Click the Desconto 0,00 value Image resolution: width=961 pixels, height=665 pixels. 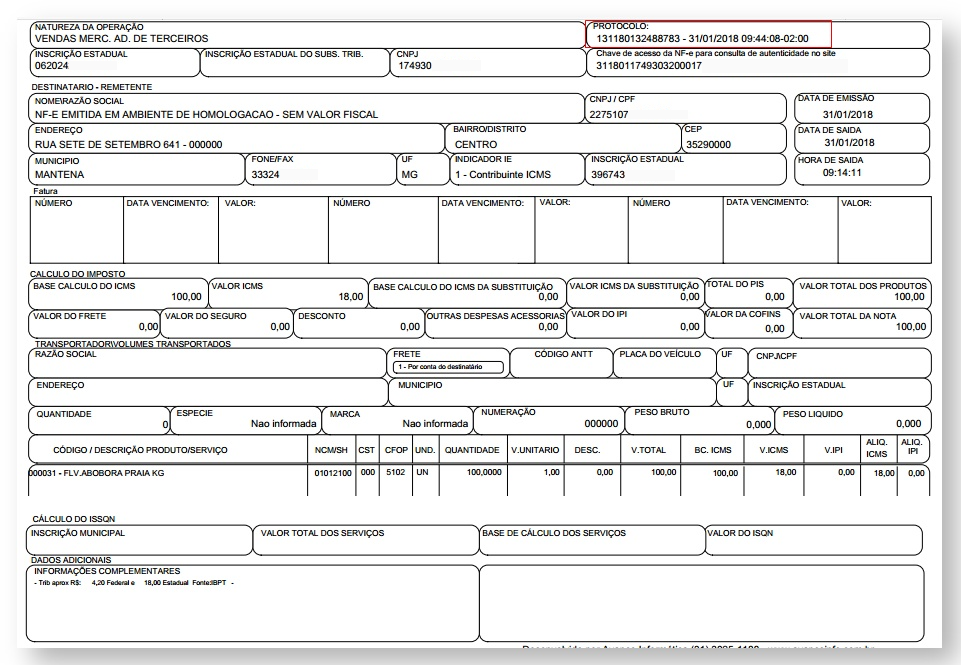click(410, 327)
